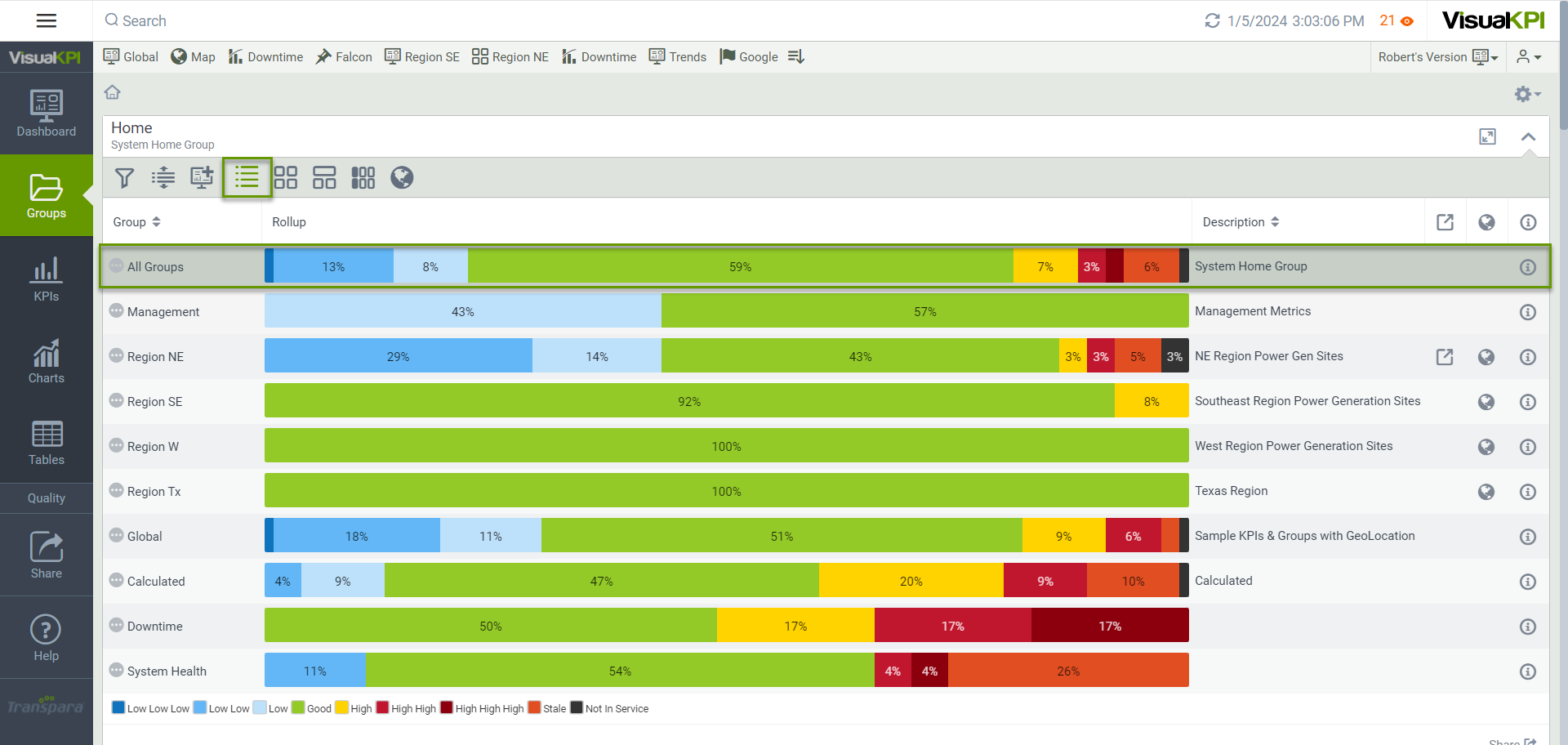Open the Share sidebar item
Viewport: 1568px width, 745px height.
(x=47, y=555)
